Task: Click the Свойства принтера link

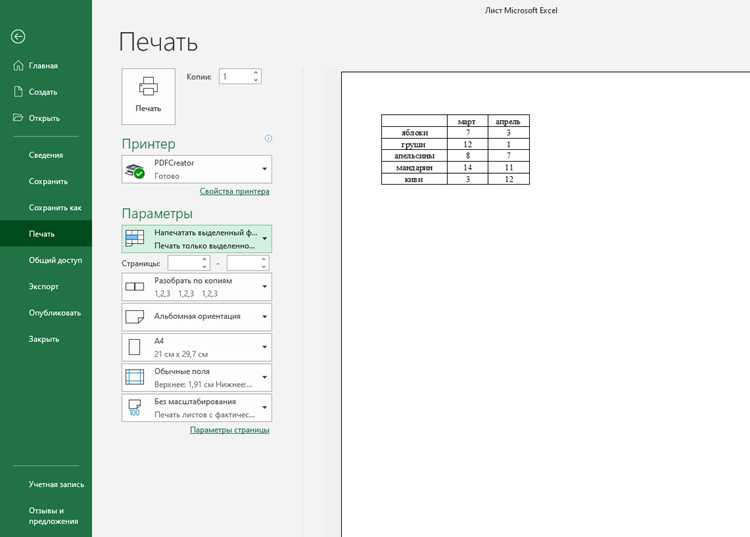Action: click(x=234, y=191)
